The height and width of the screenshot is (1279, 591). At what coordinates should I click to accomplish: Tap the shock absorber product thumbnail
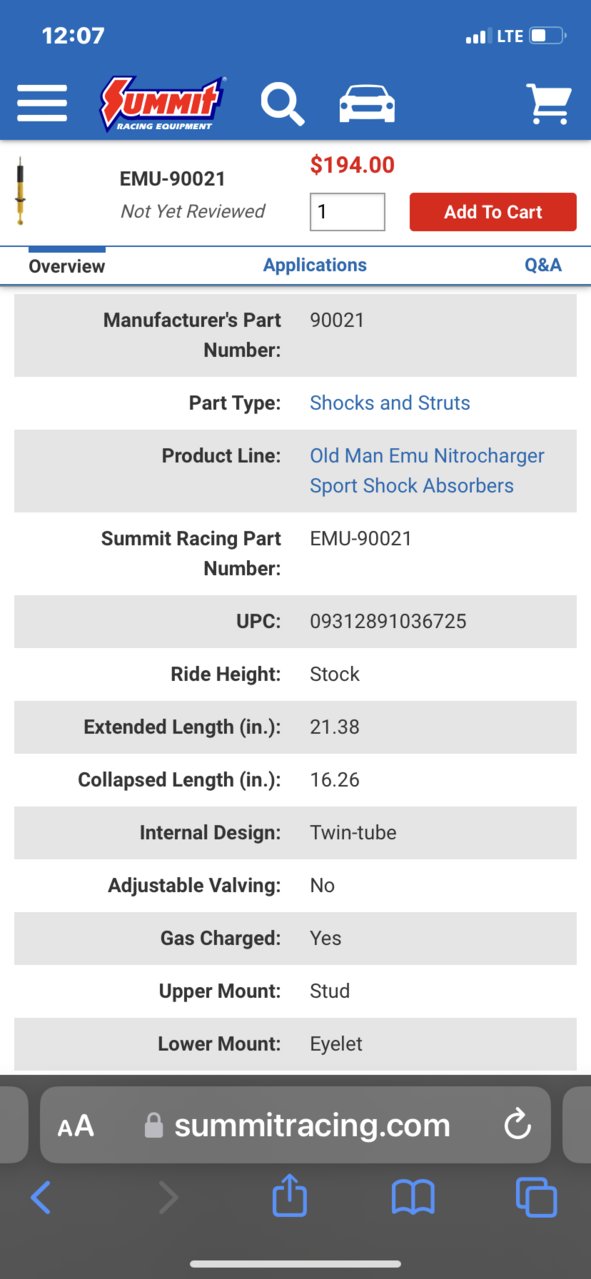point(19,191)
